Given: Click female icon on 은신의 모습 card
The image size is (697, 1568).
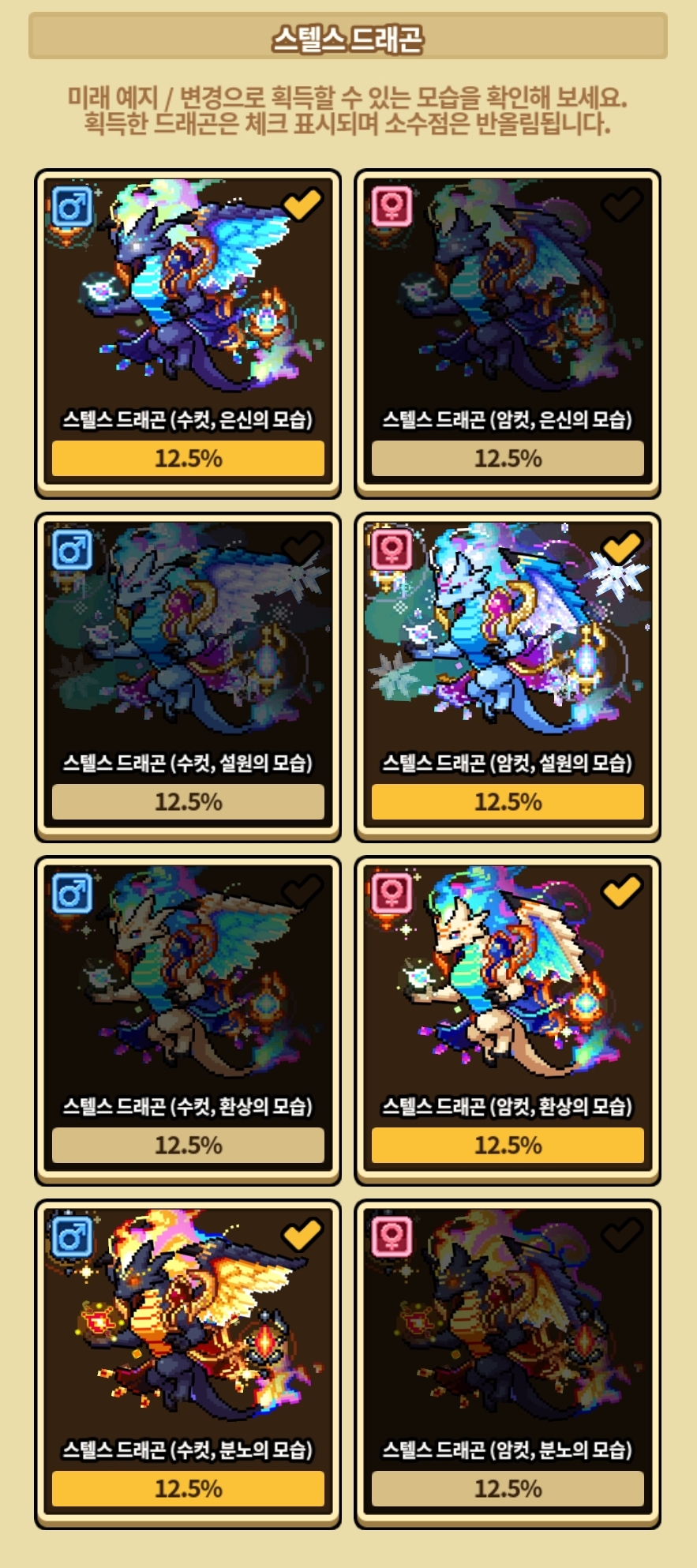Looking at the screenshot, I should click(x=392, y=207).
